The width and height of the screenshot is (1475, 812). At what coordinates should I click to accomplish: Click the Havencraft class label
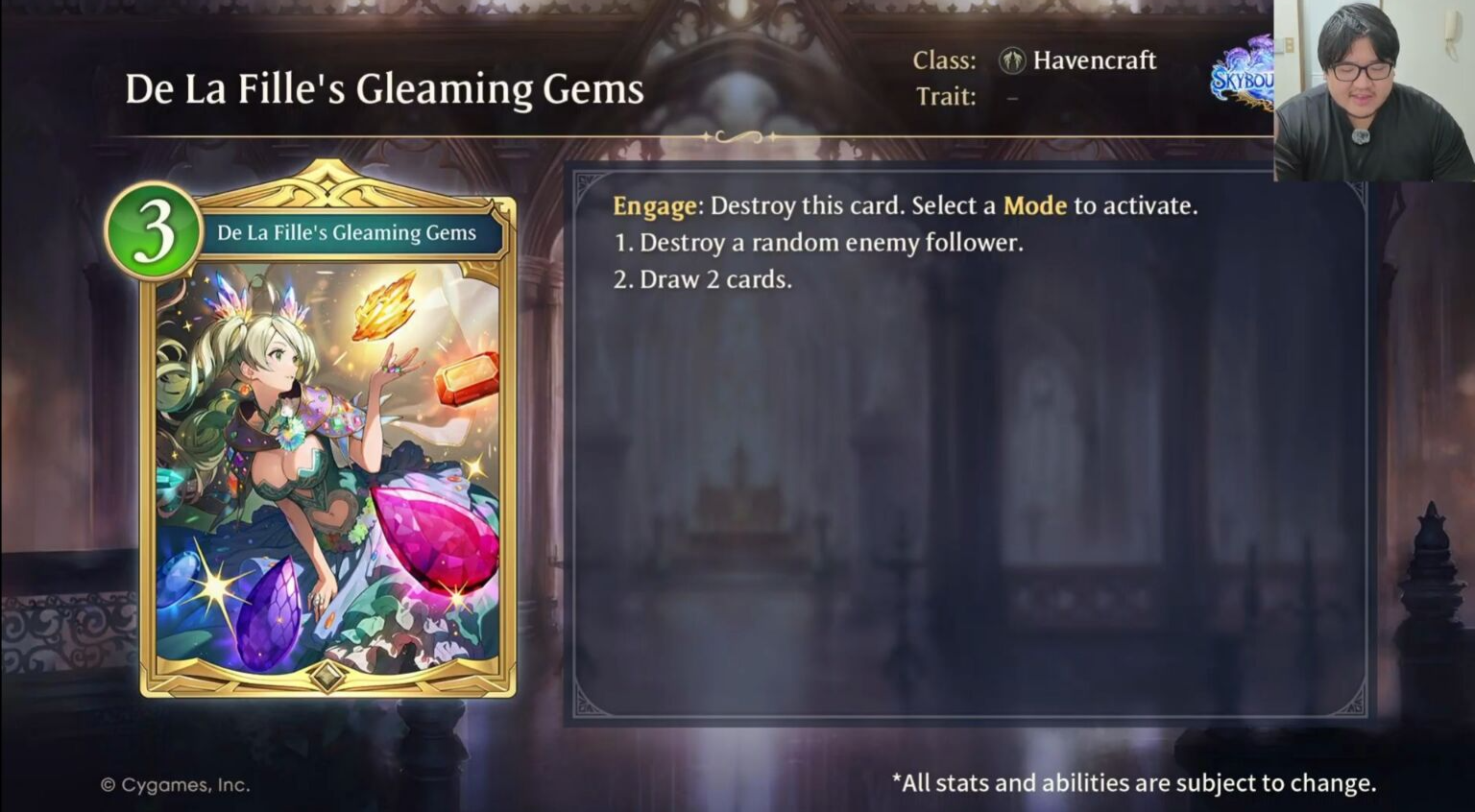pyautogui.click(x=1094, y=60)
